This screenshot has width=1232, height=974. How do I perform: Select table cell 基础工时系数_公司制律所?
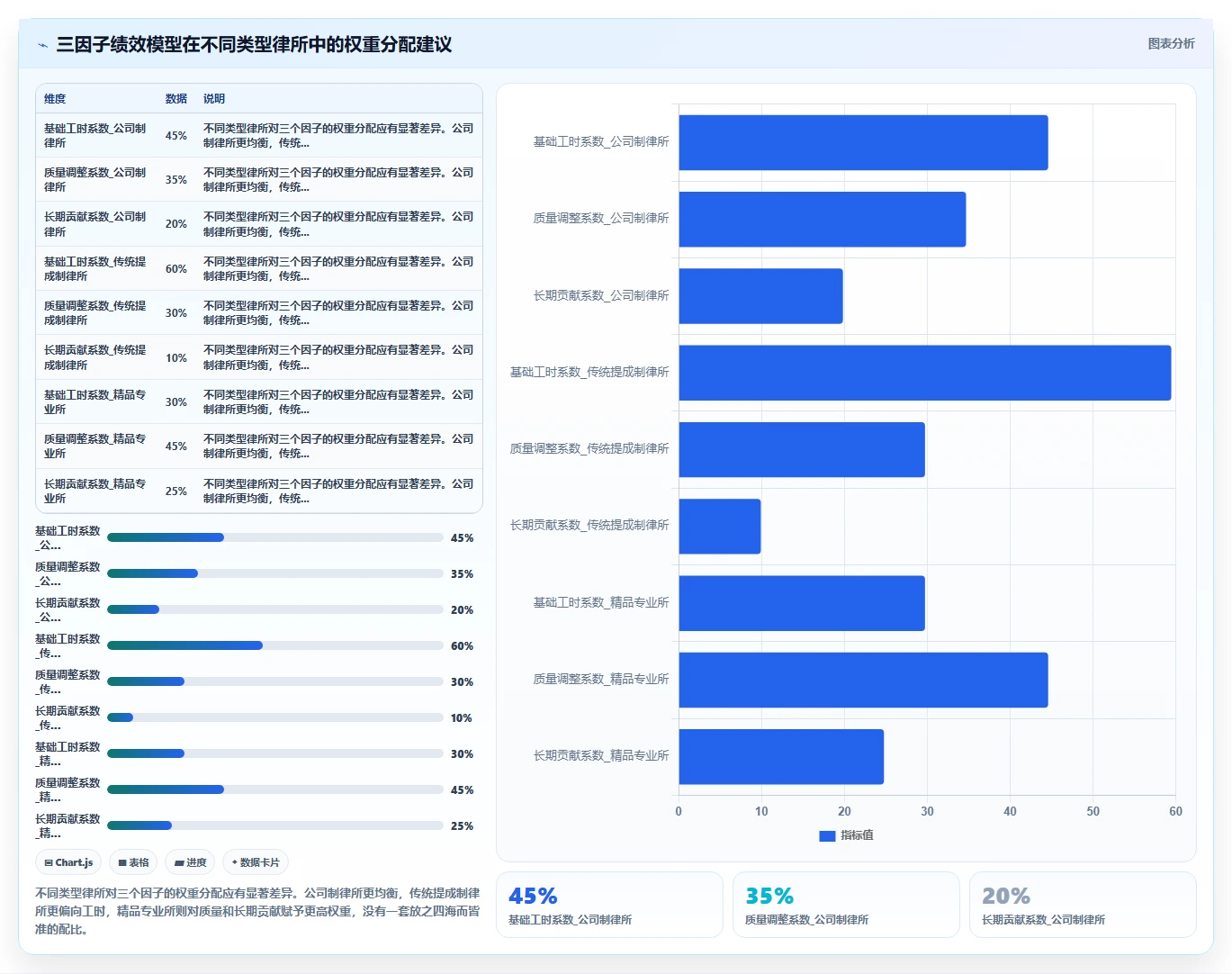click(95, 136)
